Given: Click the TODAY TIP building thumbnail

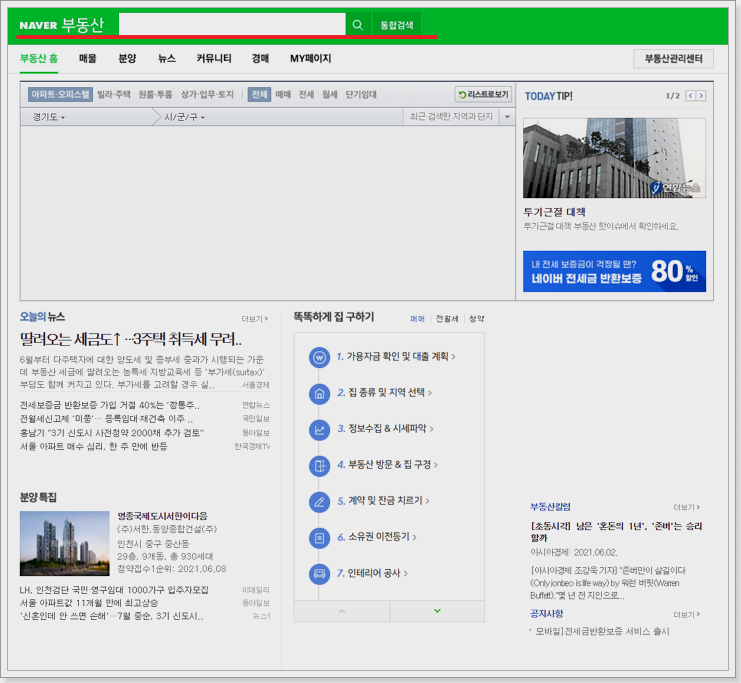Looking at the screenshot, I should click(x=614, y=158).
